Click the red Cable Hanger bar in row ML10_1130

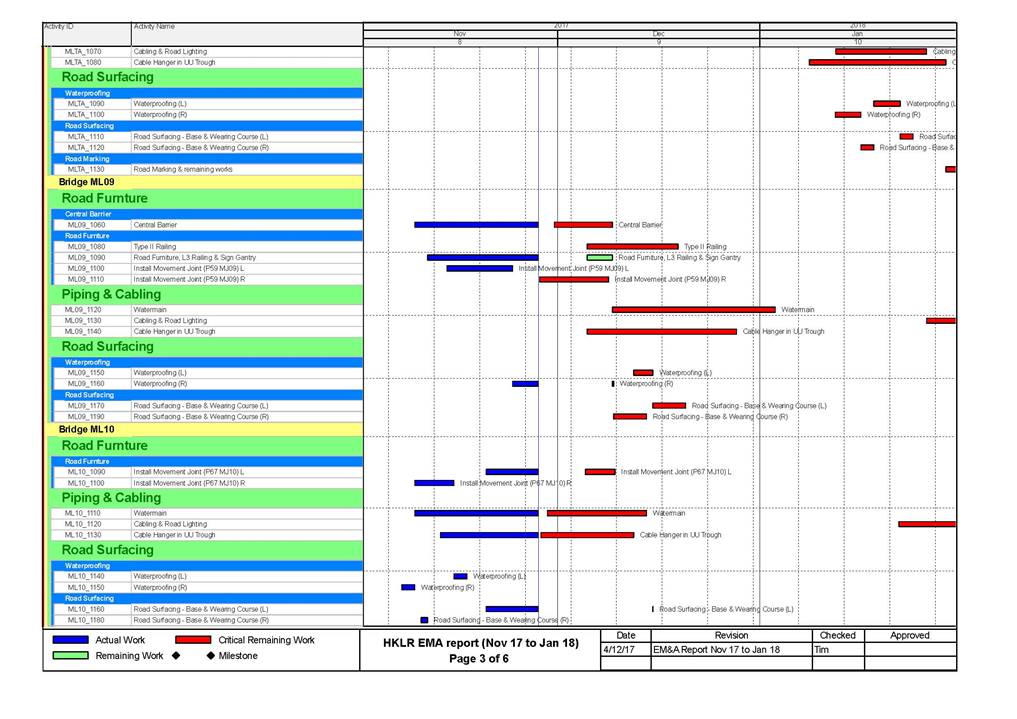587,535
